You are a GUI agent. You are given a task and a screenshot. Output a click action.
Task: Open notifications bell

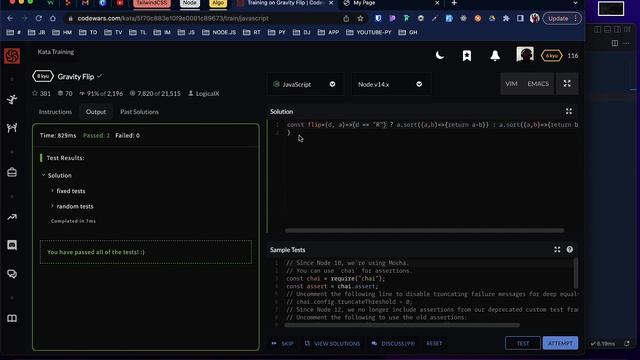tap(495, 56)
